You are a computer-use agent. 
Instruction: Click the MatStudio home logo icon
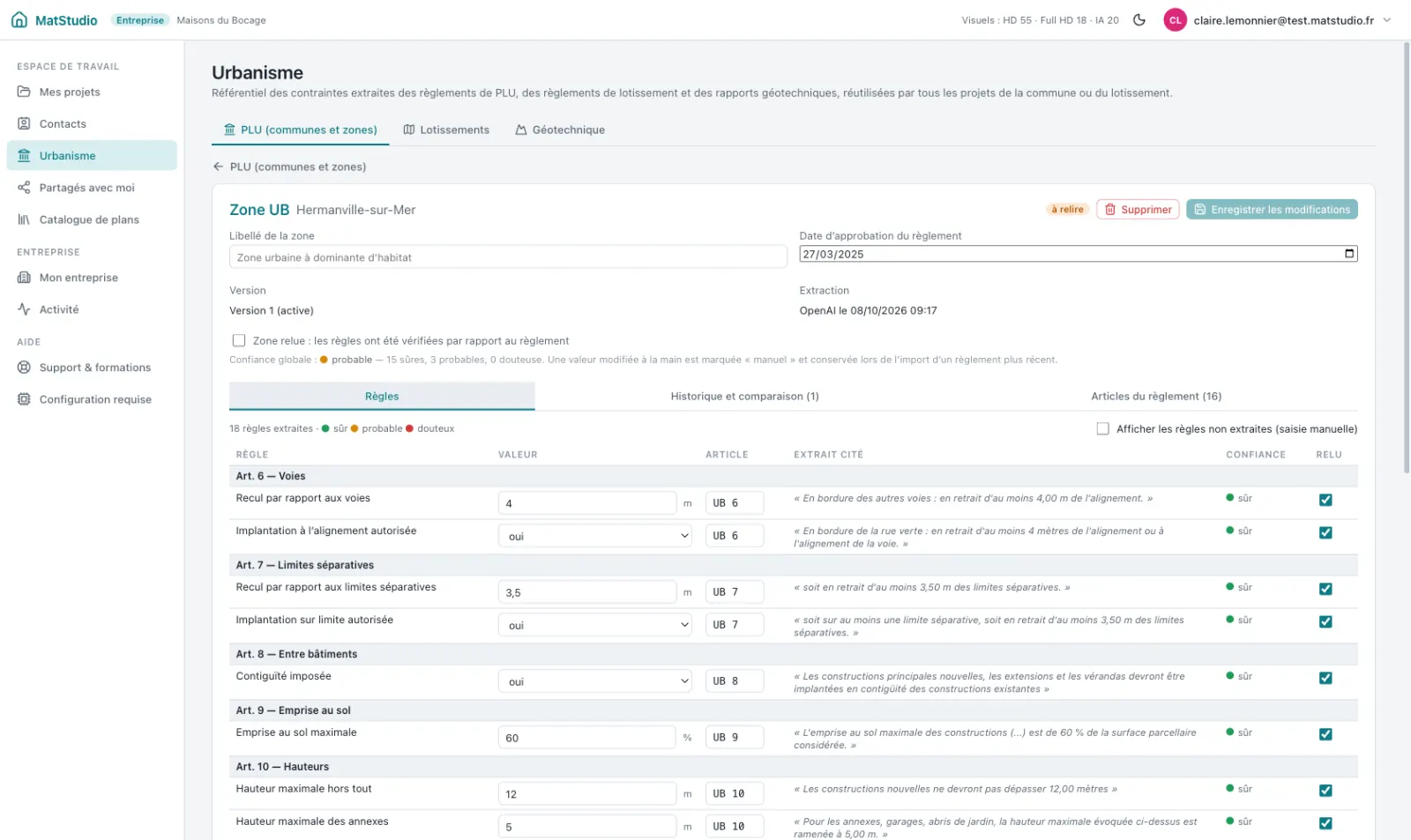pos(19,20)
